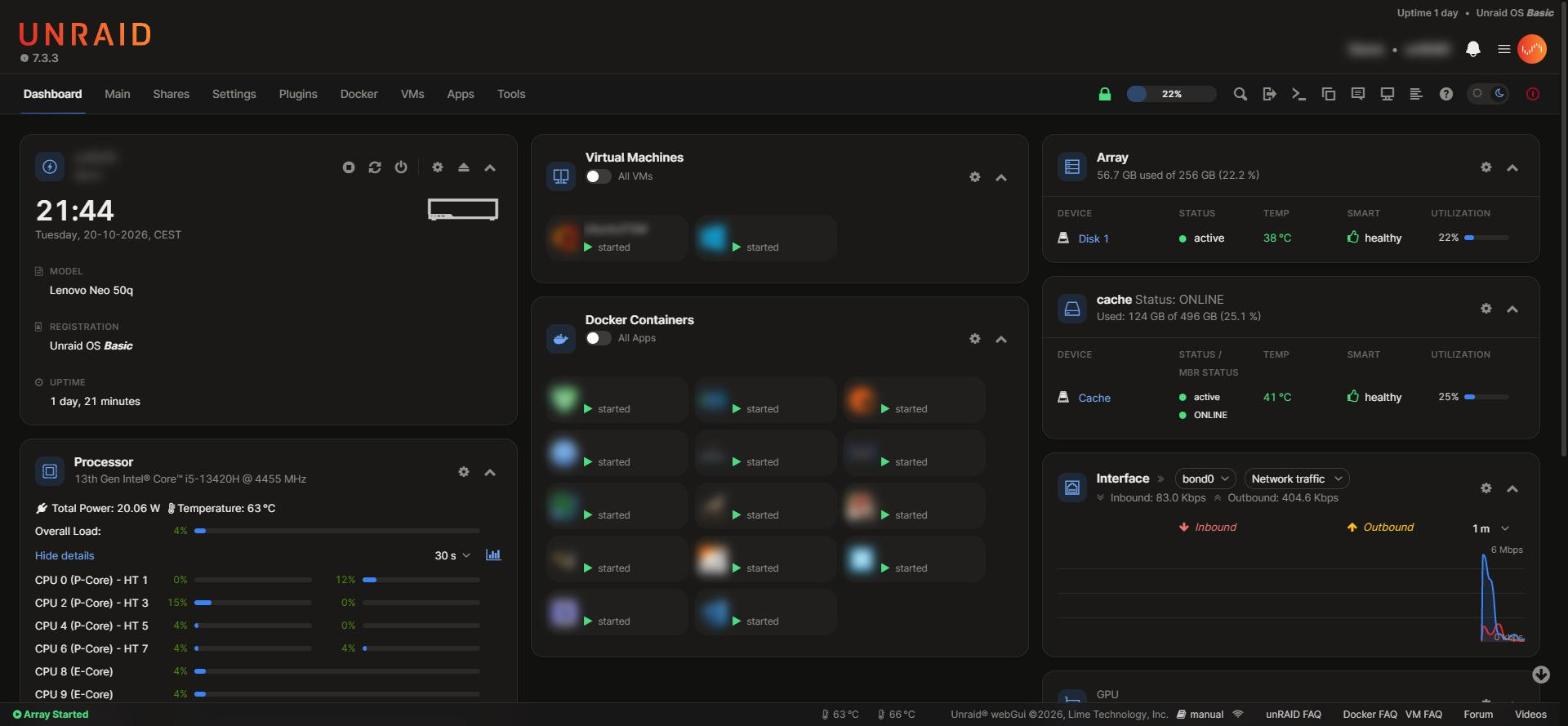
Task: Click the feedback speech bubble icon
Action: [1358, 94]
